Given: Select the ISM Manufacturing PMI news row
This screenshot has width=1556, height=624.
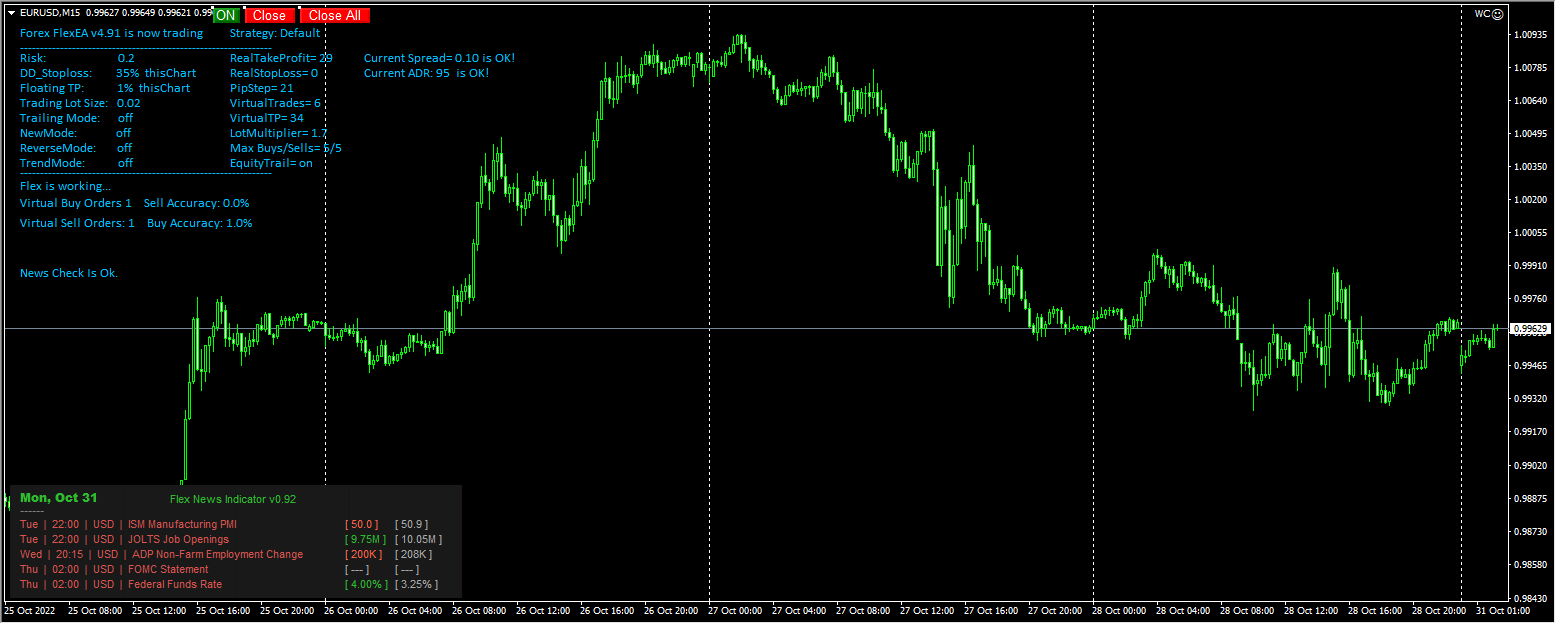Looking at the screenshot, I should [181, 524].
